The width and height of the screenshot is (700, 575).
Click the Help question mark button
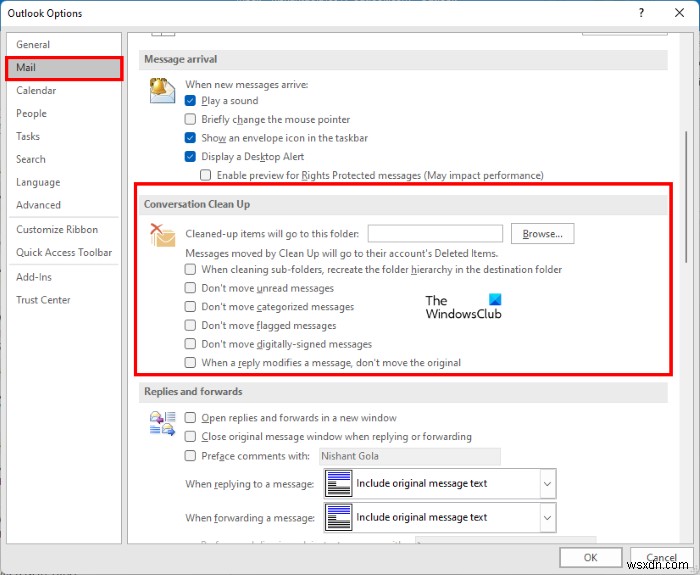[x=642, y=13]
